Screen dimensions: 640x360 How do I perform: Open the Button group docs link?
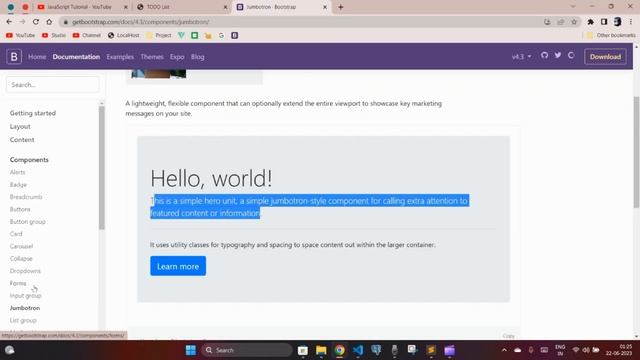pyautogui.click(x=28, y=222)
